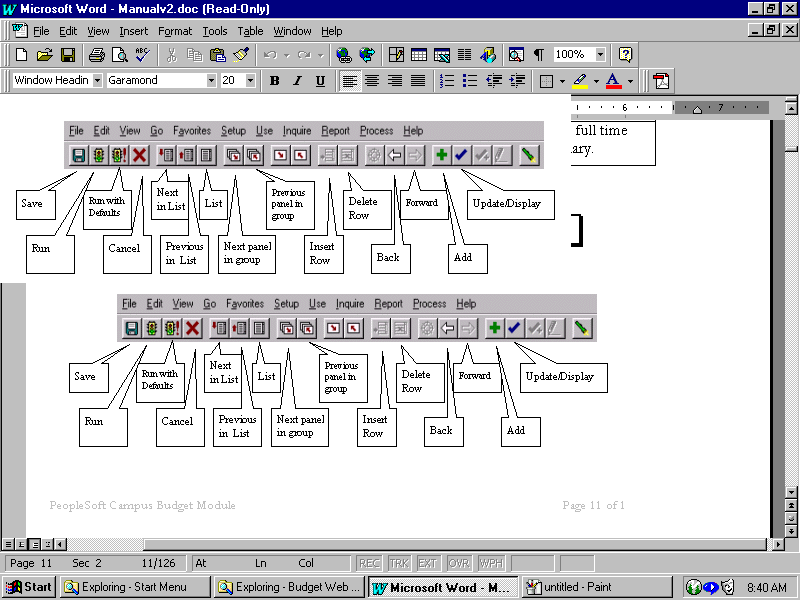The width and height of the screenshot is (800, 600).
Task: Click the Format Painter brush icon
Action: pyautogui.click(x=240, y=55)
